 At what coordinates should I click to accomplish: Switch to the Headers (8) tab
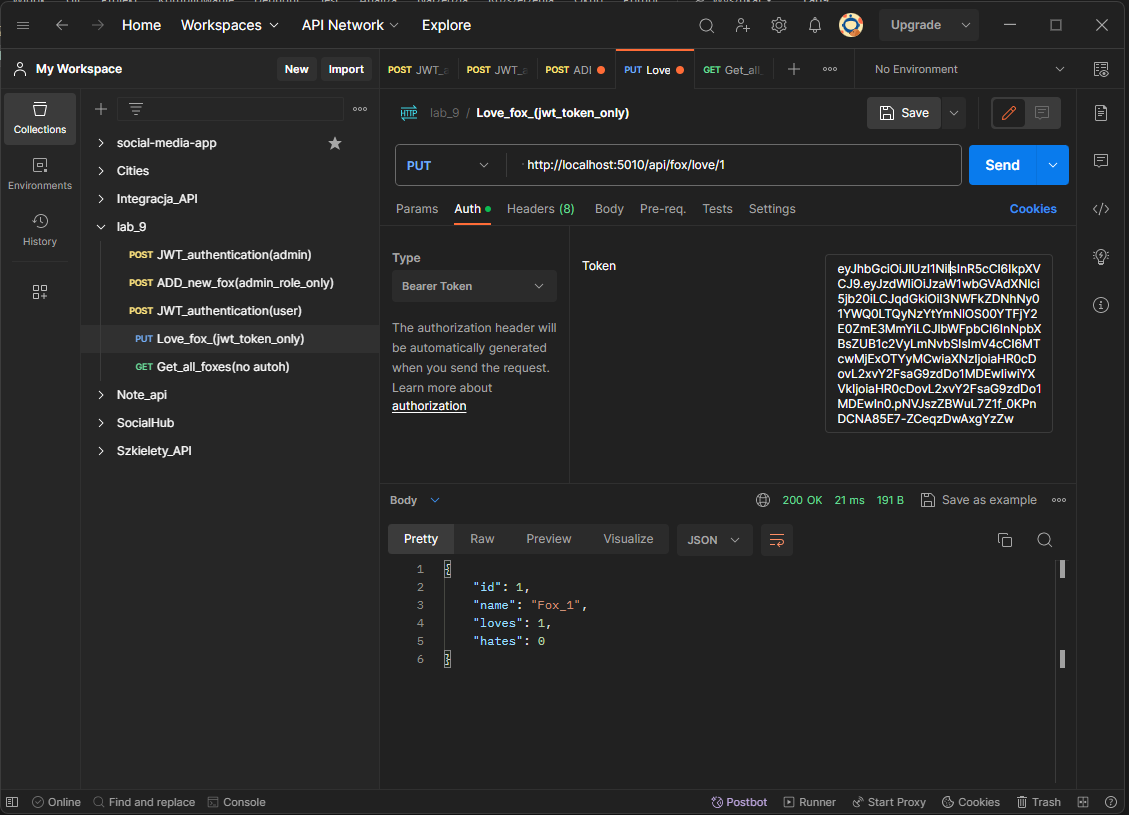540,209
